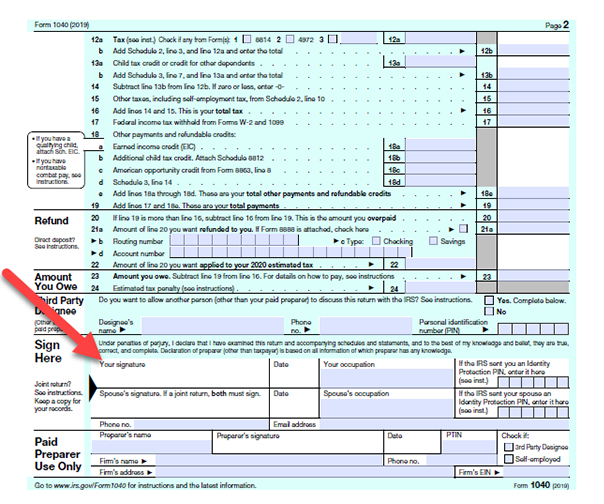Click the Firm's EIN field
This screenshot has width=604, height=504.
pos(536,472)
